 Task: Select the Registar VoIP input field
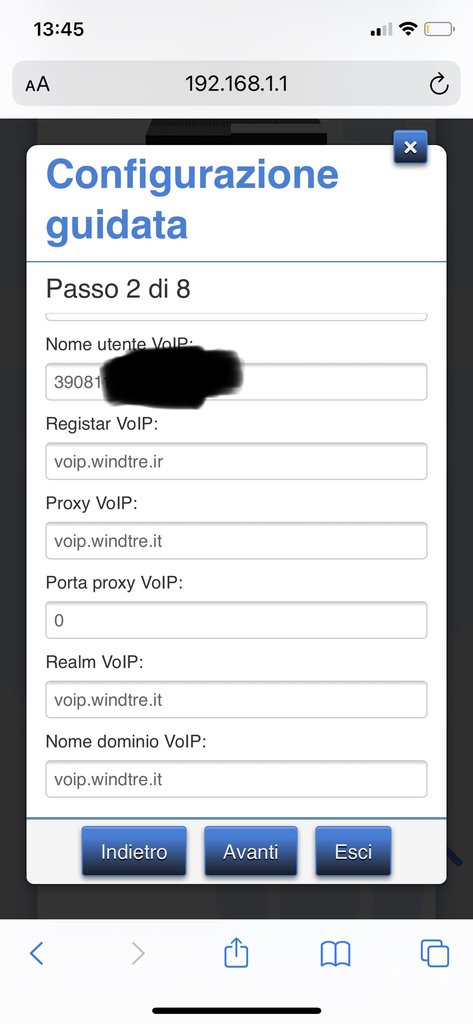(236, 461)
